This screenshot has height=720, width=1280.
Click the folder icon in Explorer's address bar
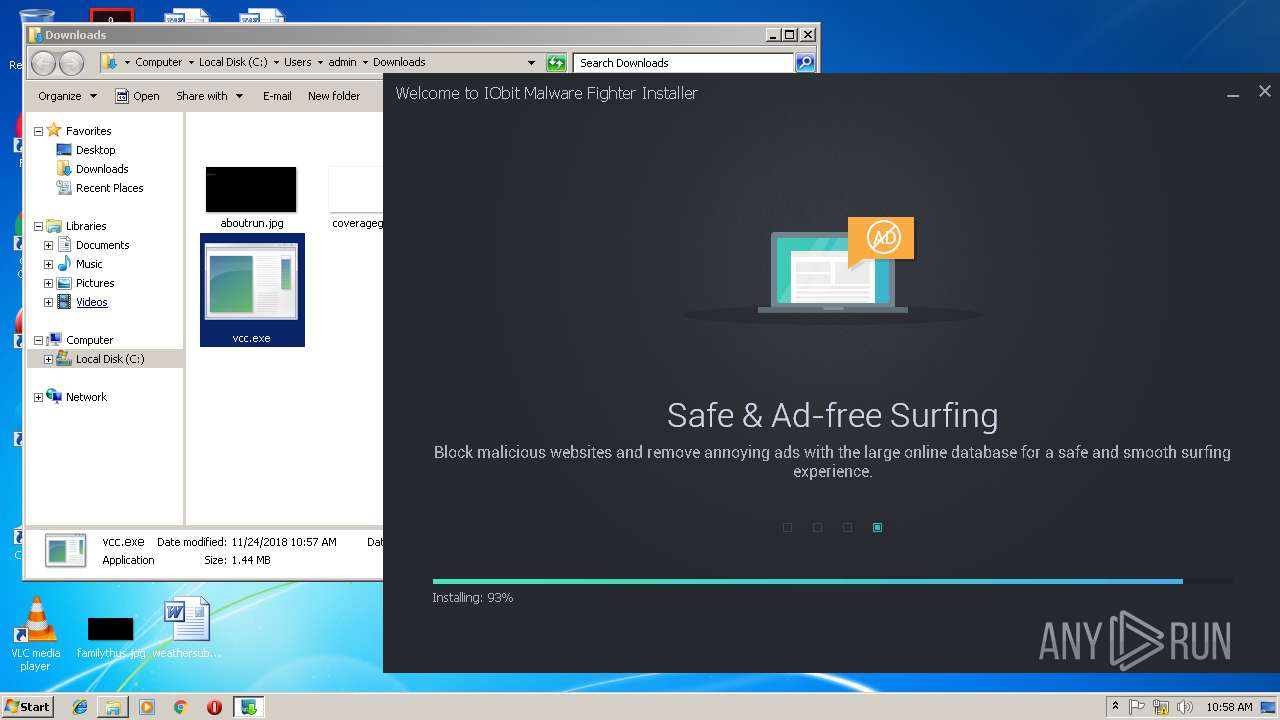(x=110, y=62)
